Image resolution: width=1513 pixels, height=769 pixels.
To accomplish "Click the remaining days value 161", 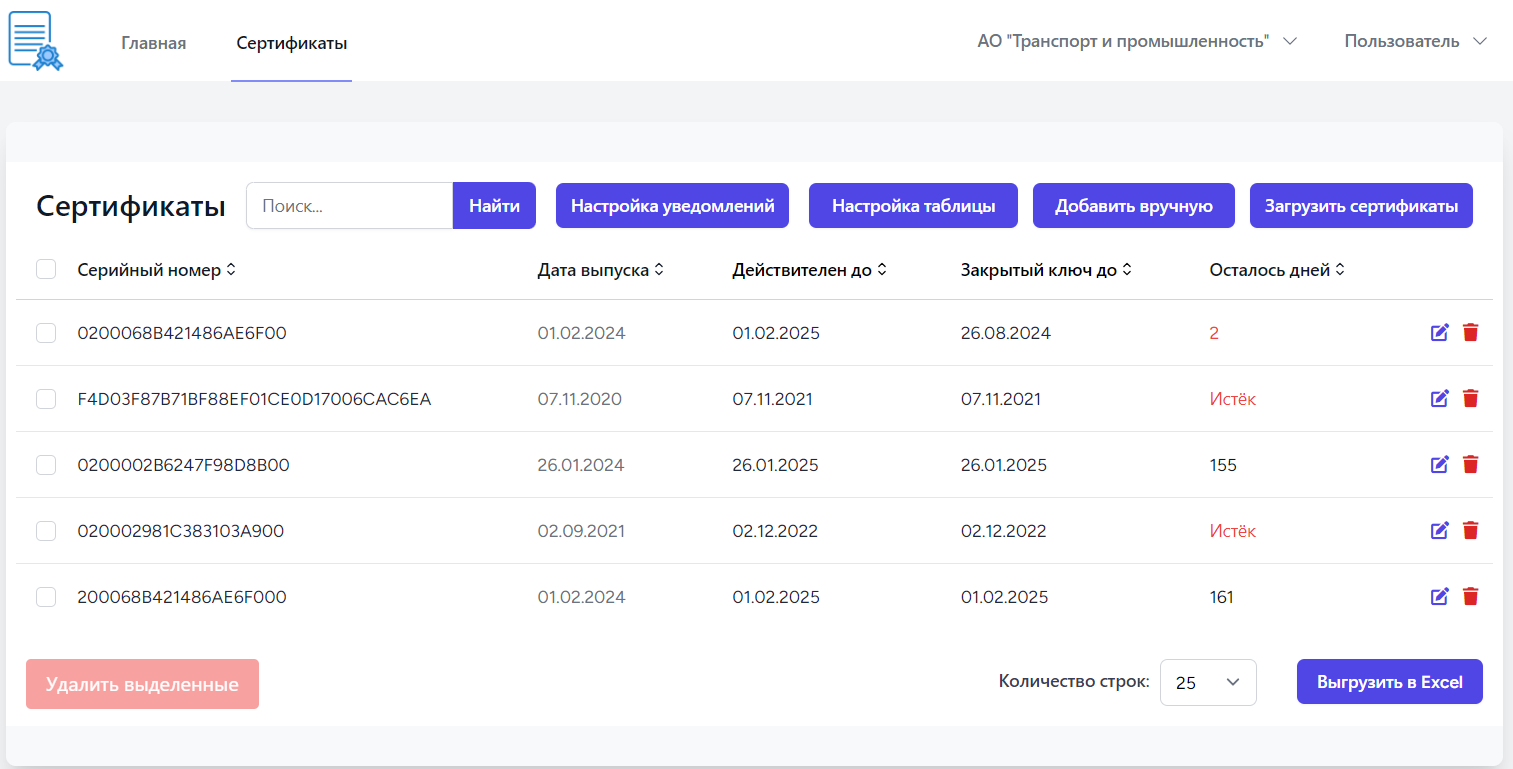I will 1221,597.
